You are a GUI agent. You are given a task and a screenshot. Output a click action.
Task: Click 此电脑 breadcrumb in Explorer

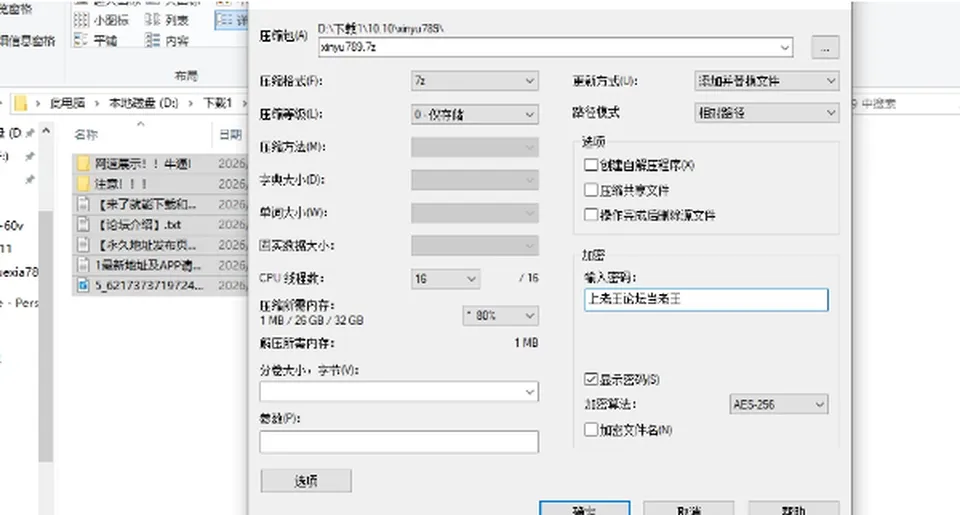coord(67,103)
